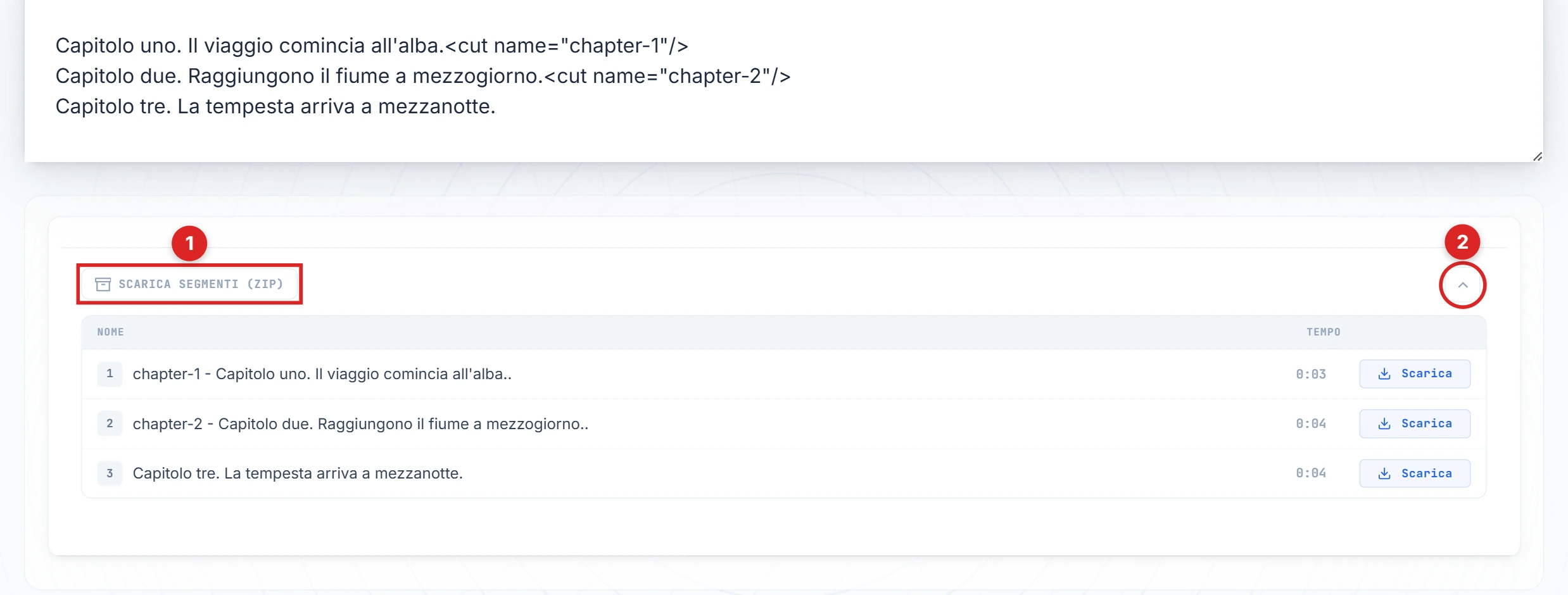Click the archive box icon beside Scarica segmenti

click(x=103, y=284)
